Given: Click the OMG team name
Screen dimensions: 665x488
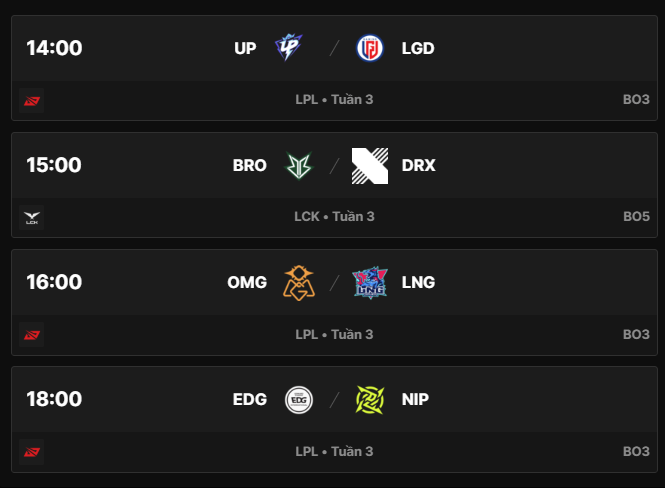Looking at the screenshot, I should pos(247,282).
